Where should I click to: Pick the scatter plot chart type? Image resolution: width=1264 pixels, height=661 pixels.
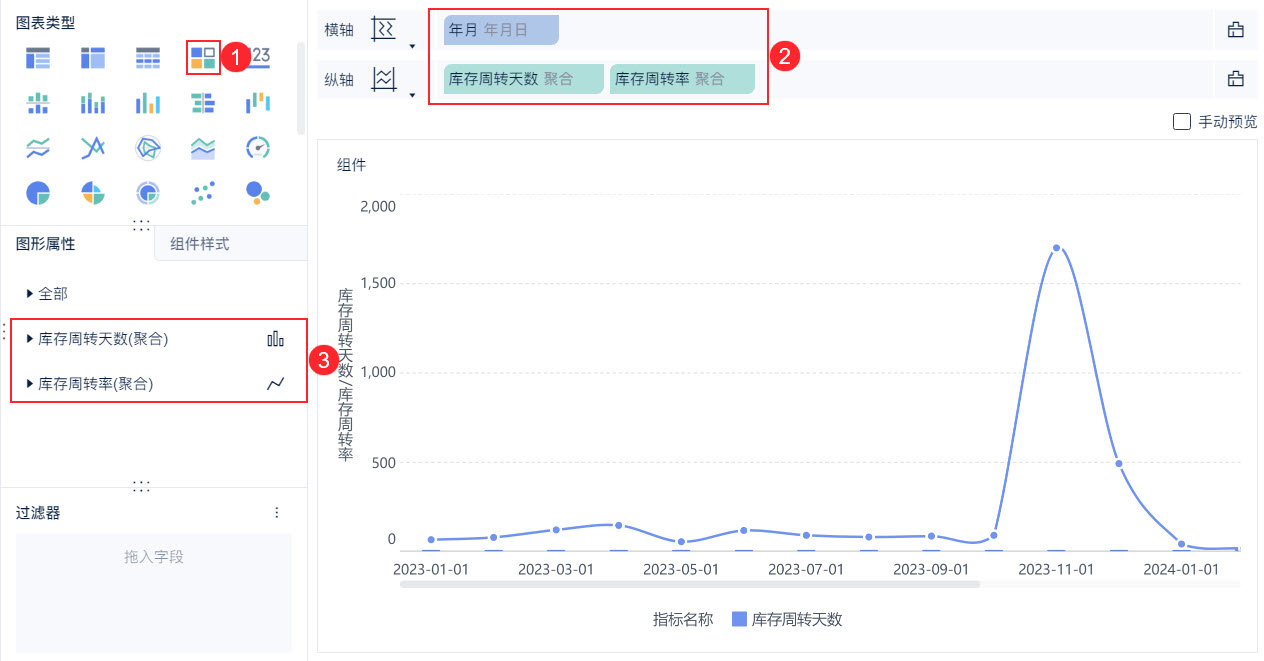tap(203, 192)
